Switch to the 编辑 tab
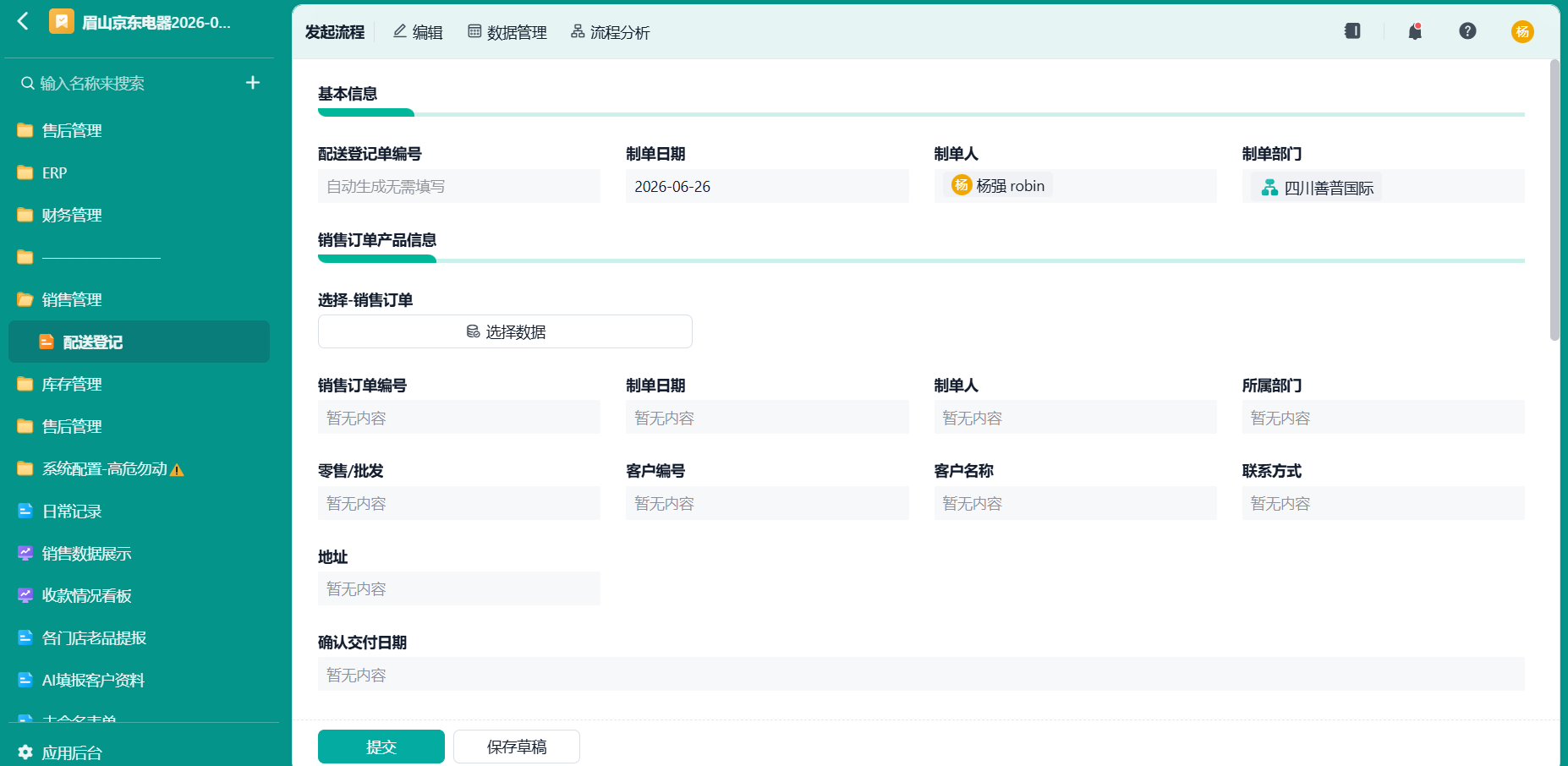This screenshot has height=766, width=1568. pyautogui.click(x=418, y=32)
